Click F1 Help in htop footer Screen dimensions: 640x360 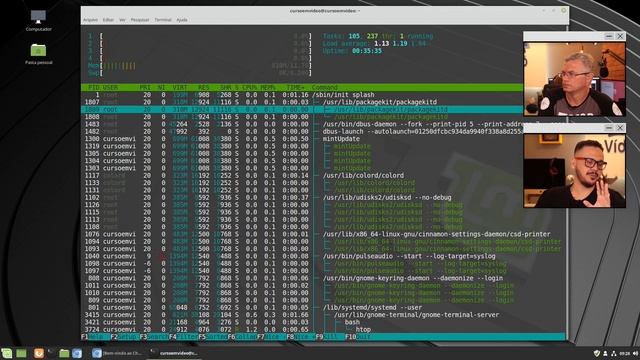pyautogui.click(x=96, y=337)
